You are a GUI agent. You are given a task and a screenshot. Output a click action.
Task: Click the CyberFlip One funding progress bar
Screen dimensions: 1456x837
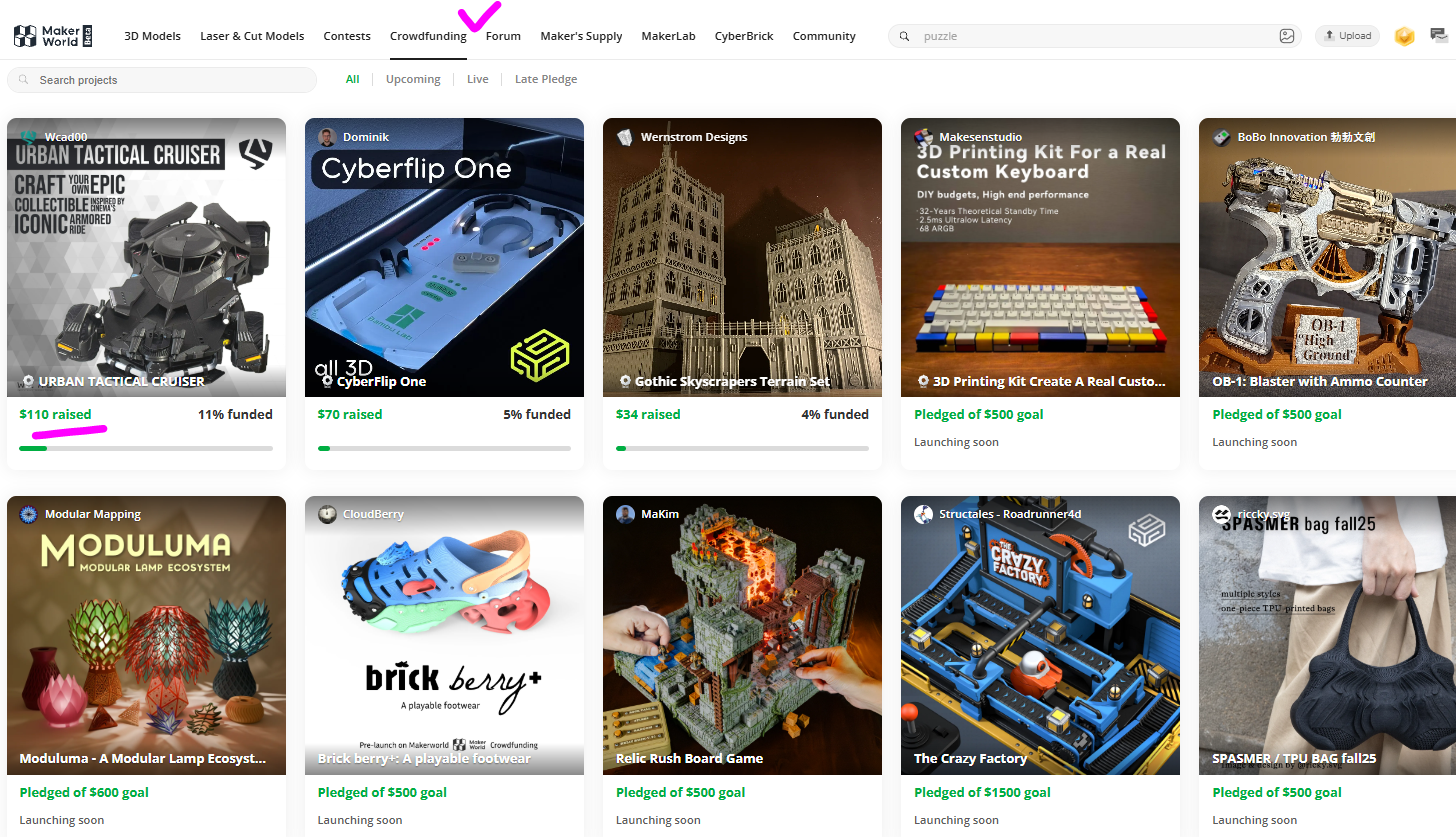[444, 448]
